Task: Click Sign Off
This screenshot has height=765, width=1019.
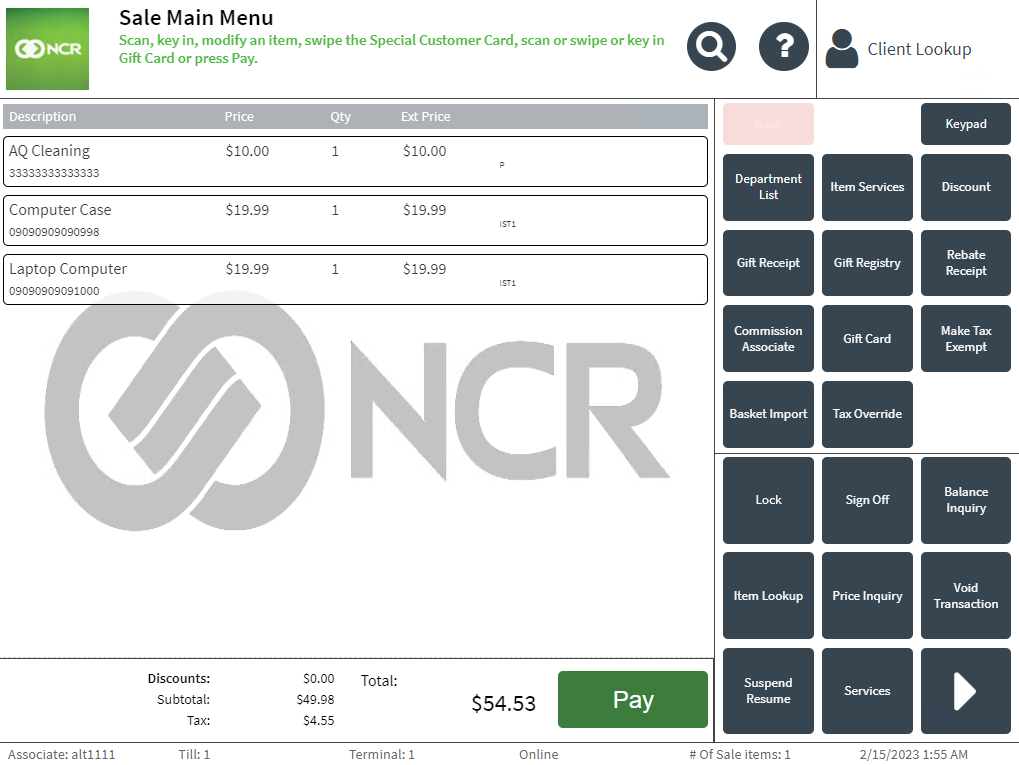Action: 867,500
